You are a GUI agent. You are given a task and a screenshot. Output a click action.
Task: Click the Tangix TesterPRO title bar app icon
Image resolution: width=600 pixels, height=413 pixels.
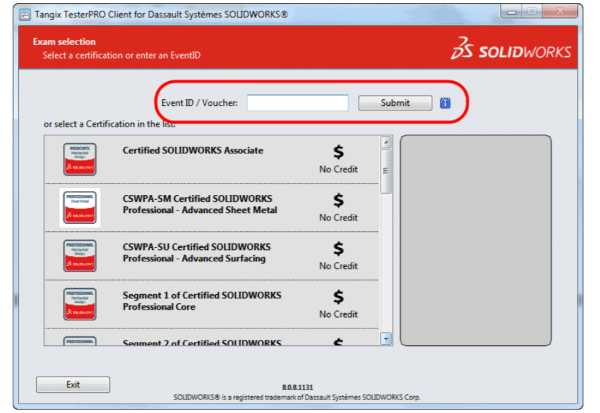(x=25, y=15)
